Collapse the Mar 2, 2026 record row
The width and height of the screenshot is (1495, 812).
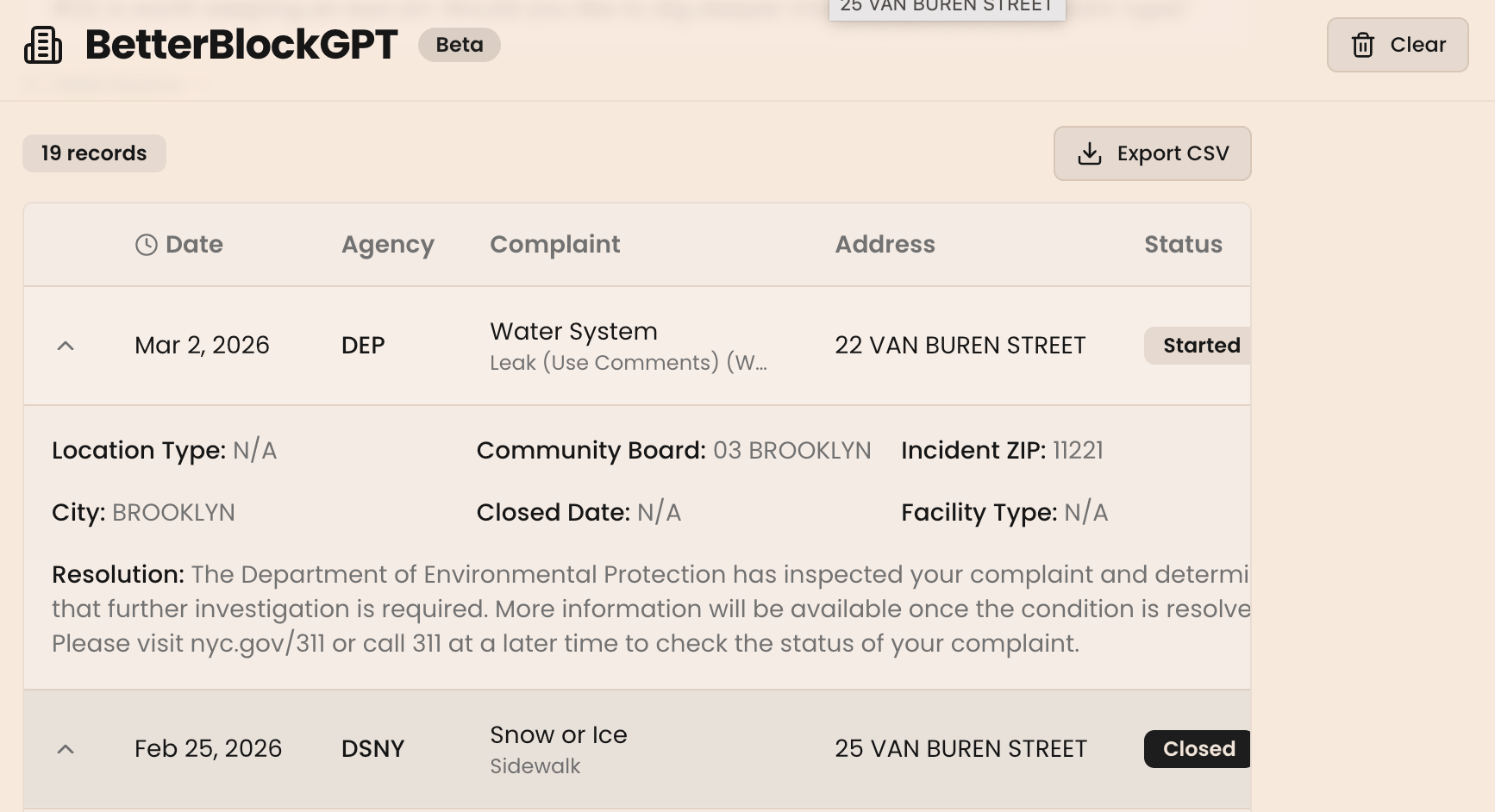(66, 346)
